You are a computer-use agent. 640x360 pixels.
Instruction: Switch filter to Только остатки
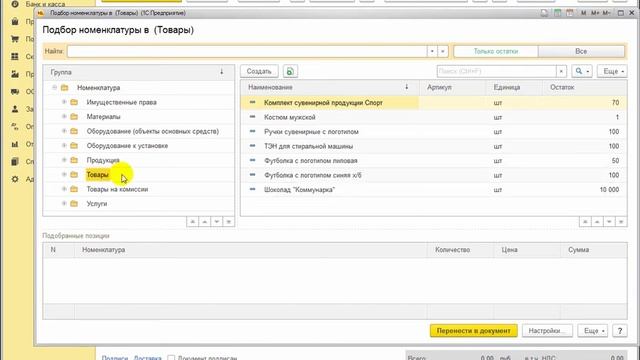(x=496, y=51)
